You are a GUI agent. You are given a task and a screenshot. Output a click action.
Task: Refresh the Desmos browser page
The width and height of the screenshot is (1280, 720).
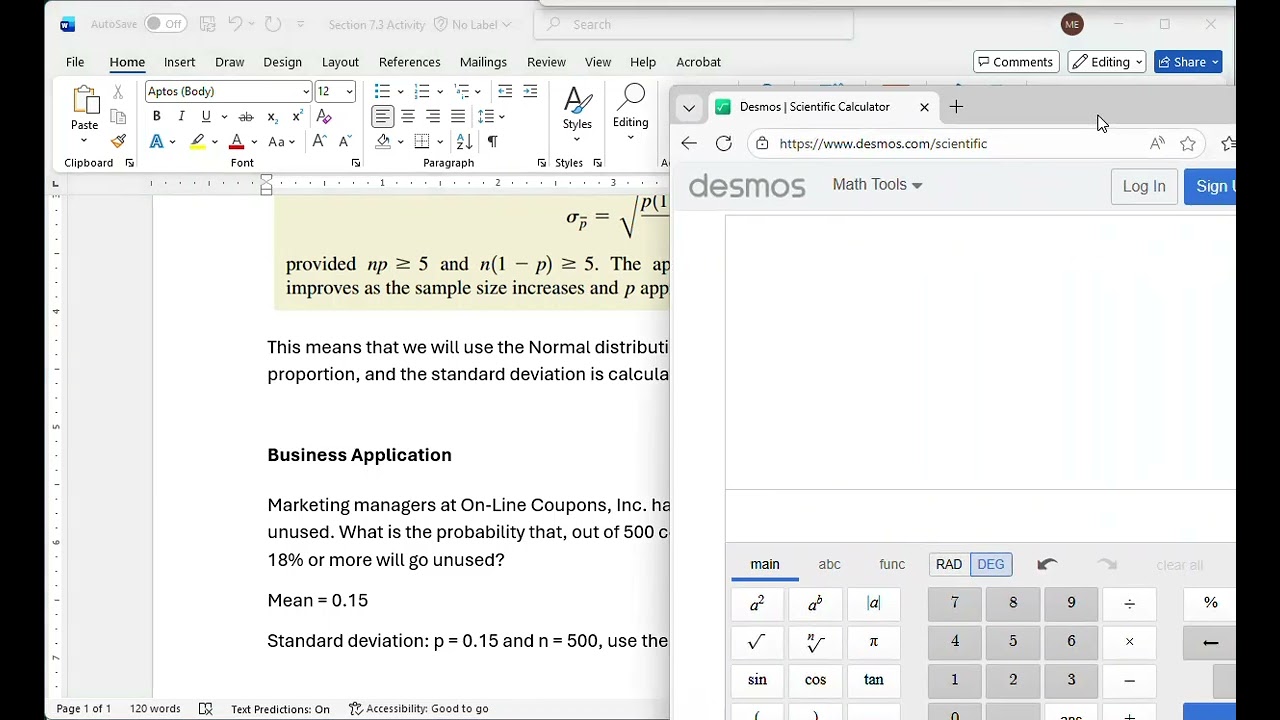(724, 143)
